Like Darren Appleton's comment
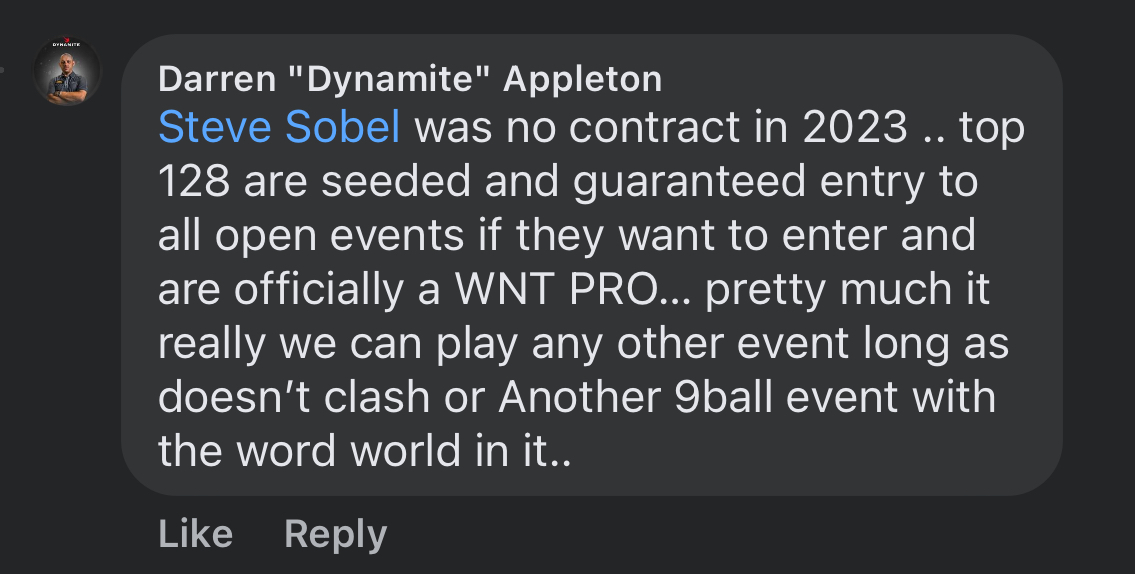 pyautogui.click(x=195, y=534)
